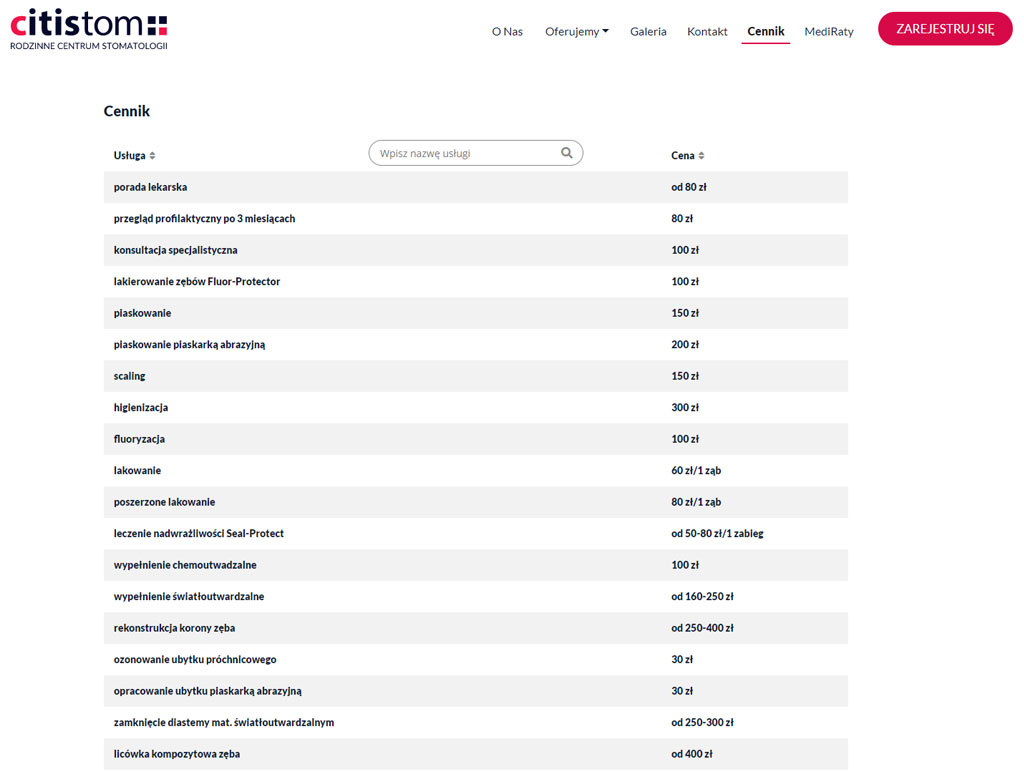Select konsultacja specjalistyczna service
This screenshot has width=1024, height=773.
point(176,250)
